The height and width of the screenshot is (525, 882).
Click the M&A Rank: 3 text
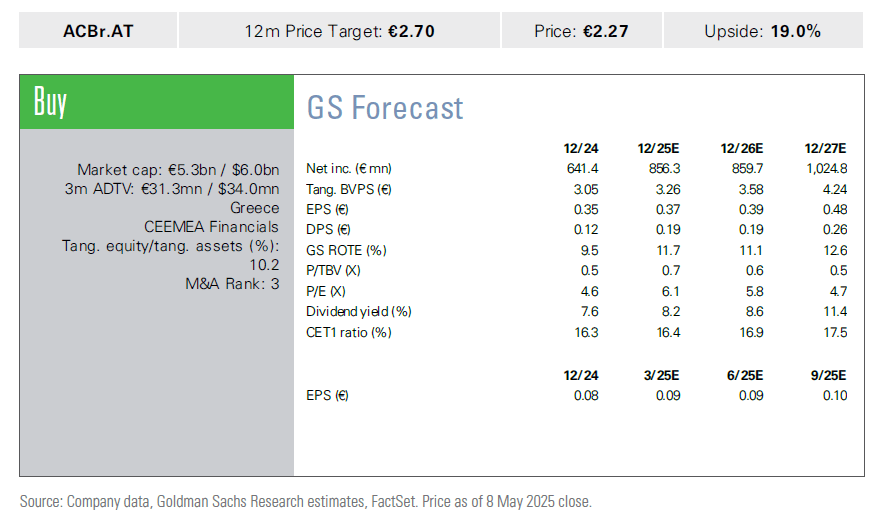[232, 284]
